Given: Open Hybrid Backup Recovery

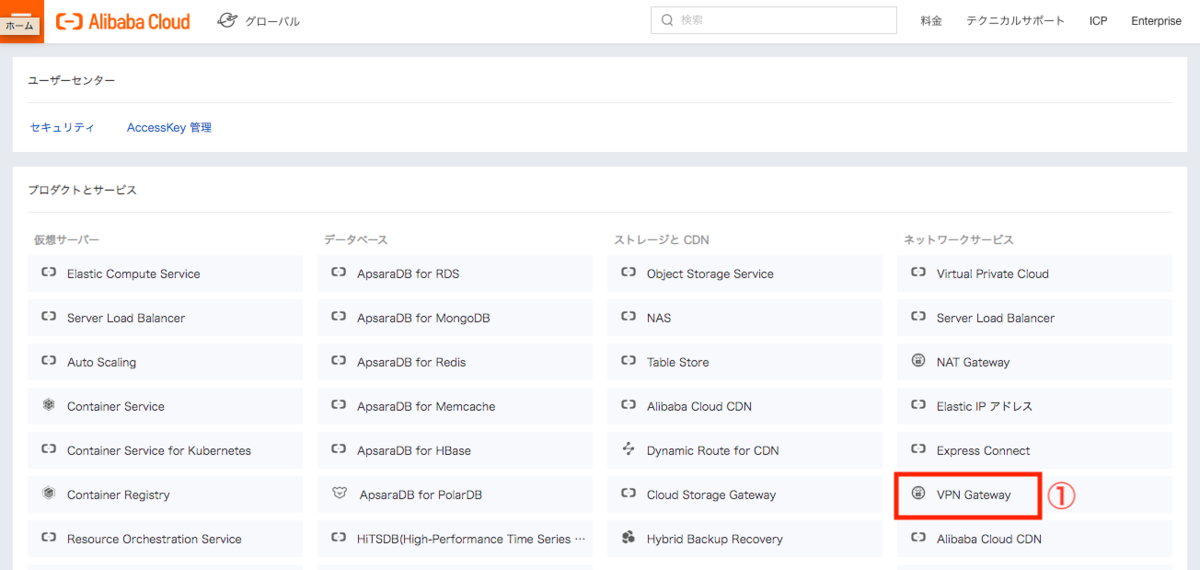Looking at the screenshot, I should pyautogui.click(x=745, y=539).
